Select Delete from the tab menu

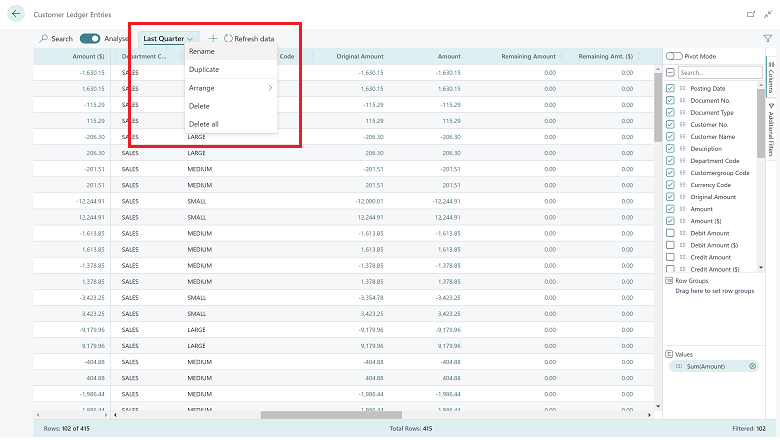[x=231, y=106]
